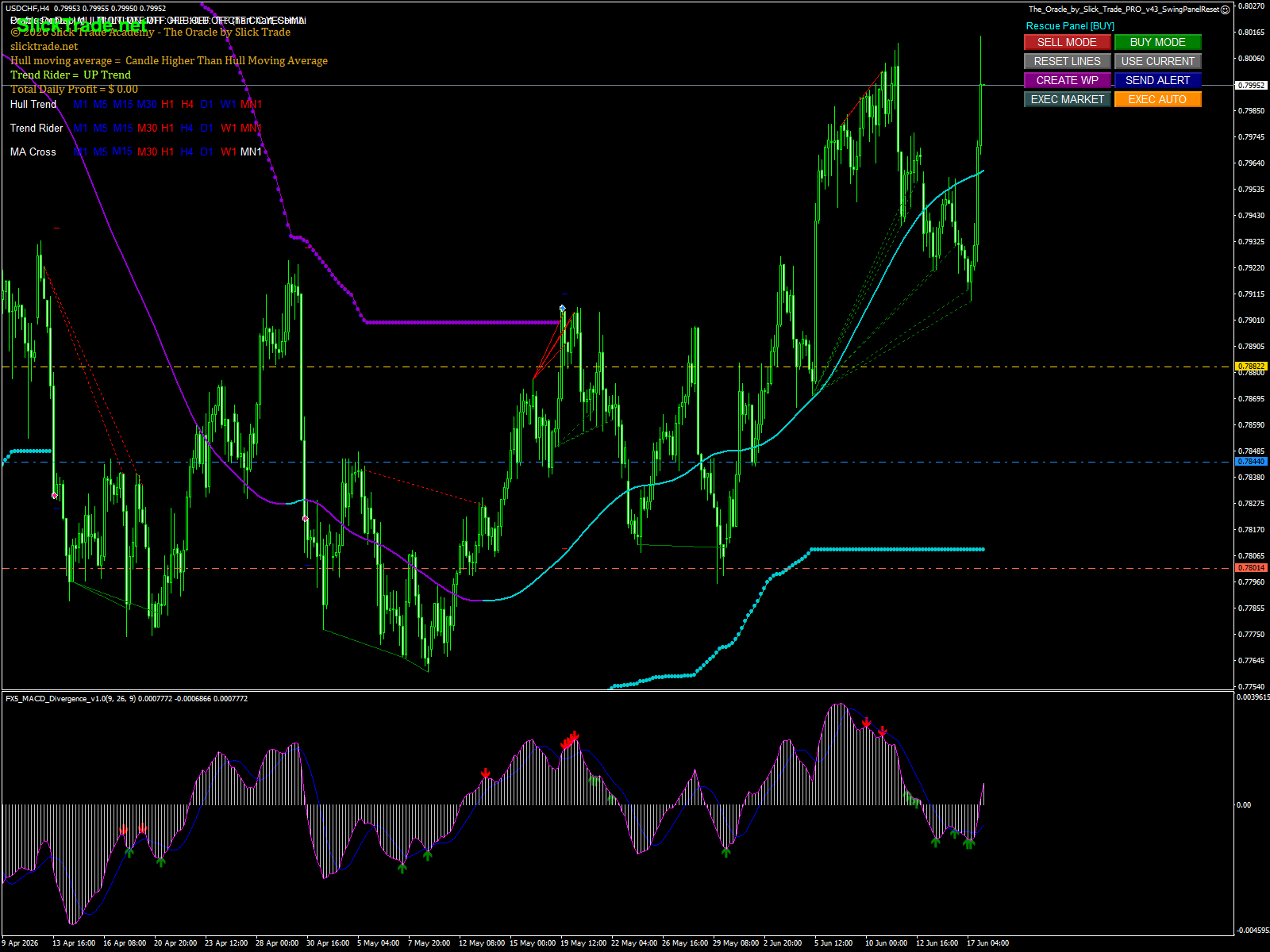
Task: Click the Rescue Panel [BUY] heading
Action: tap(1070, 26)
